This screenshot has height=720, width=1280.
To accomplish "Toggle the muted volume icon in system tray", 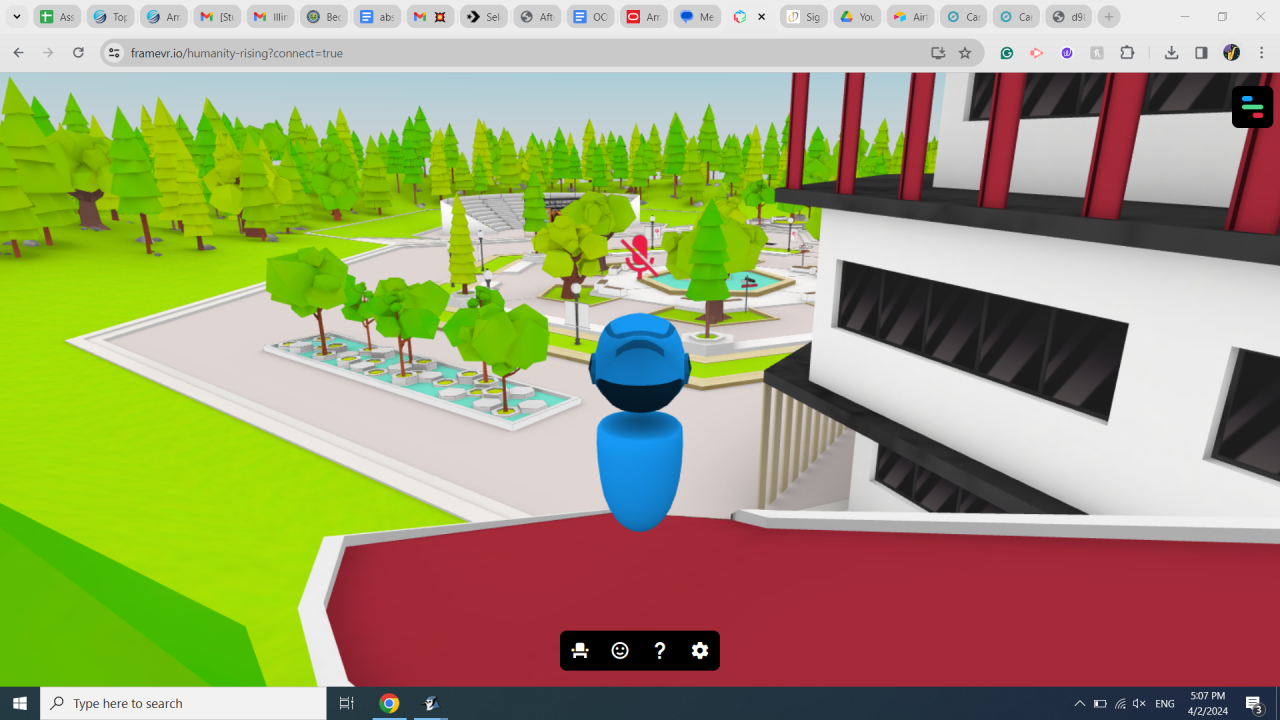I will [1139, 704].
